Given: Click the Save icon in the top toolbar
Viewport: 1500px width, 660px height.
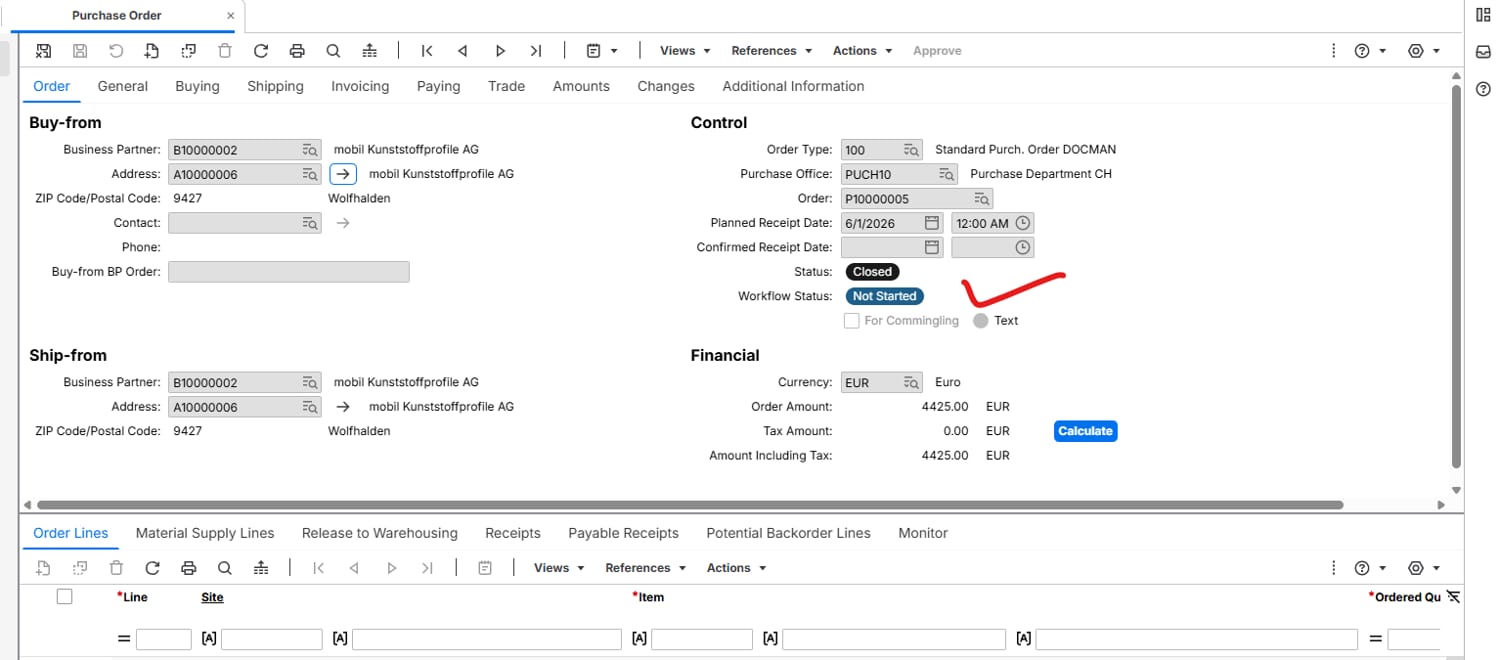Looking at the screenshot, I should coord(80,50).
